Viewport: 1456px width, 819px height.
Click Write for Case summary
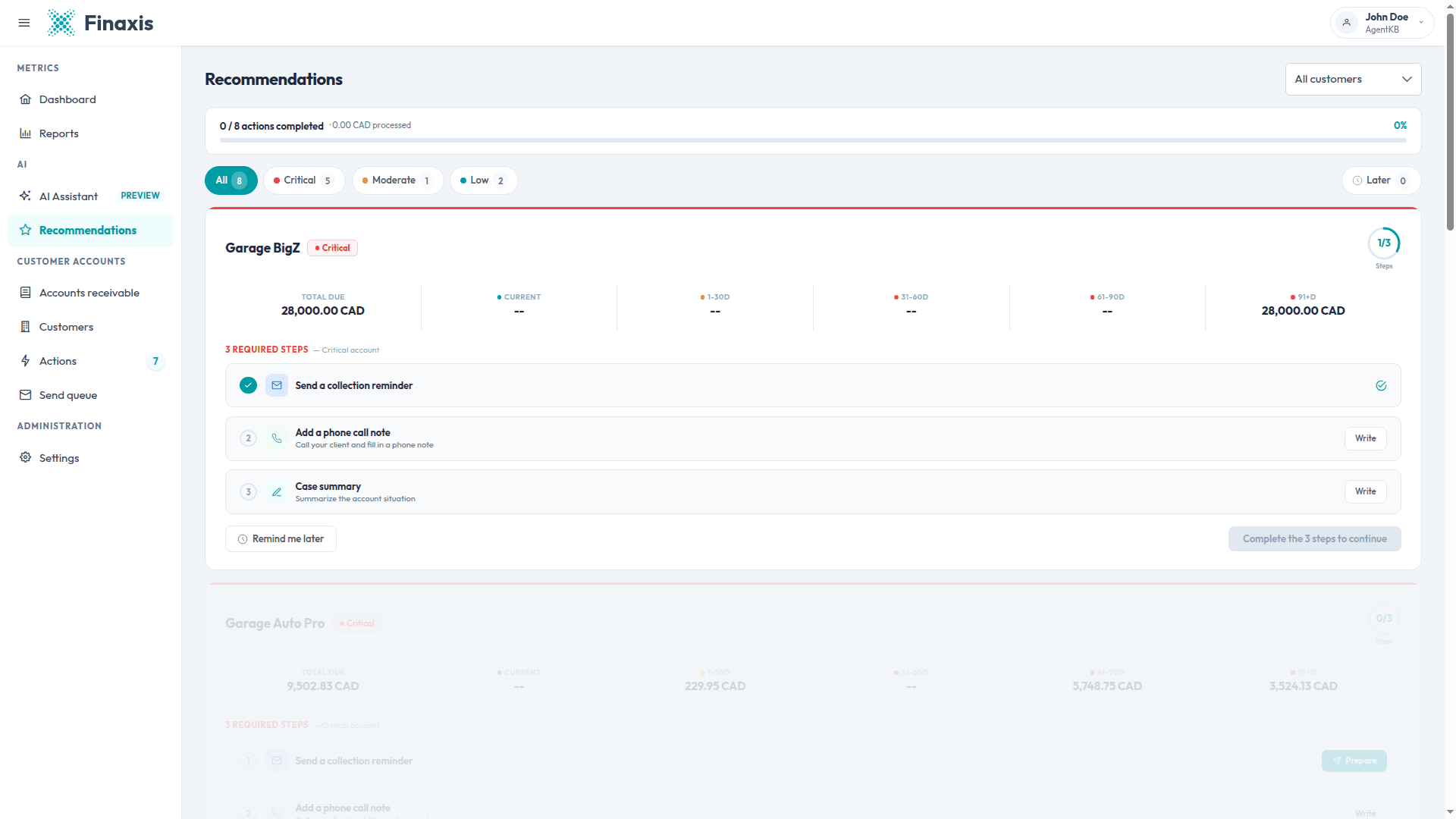point(1365,491)
